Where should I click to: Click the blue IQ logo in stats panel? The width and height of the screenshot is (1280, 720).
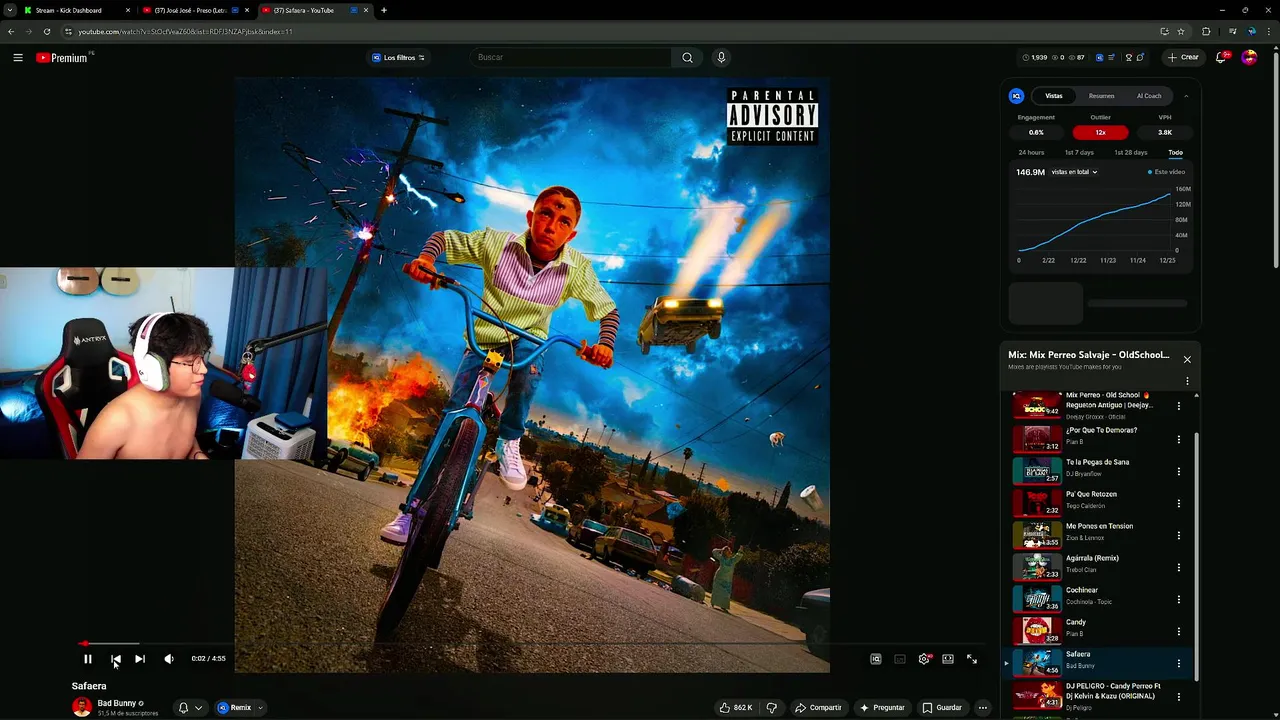(x=1016, y=96)
